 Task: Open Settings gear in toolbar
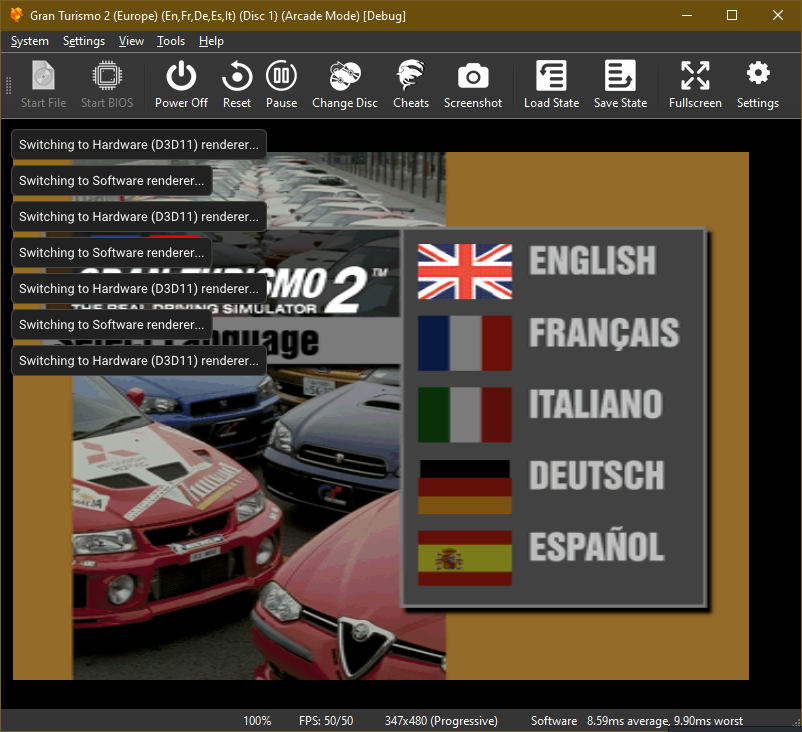point(758,84)
